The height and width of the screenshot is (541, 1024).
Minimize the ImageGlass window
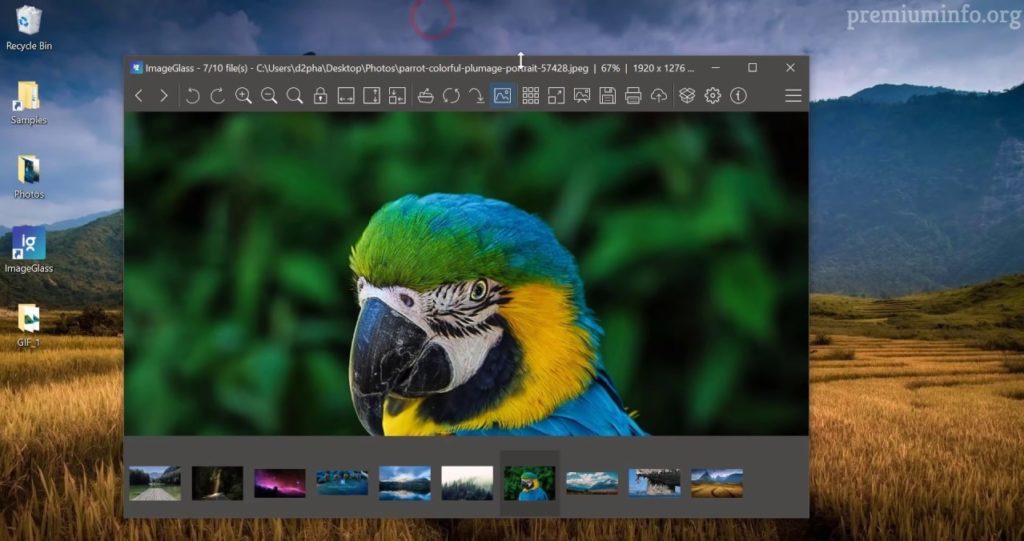[716, 67]
